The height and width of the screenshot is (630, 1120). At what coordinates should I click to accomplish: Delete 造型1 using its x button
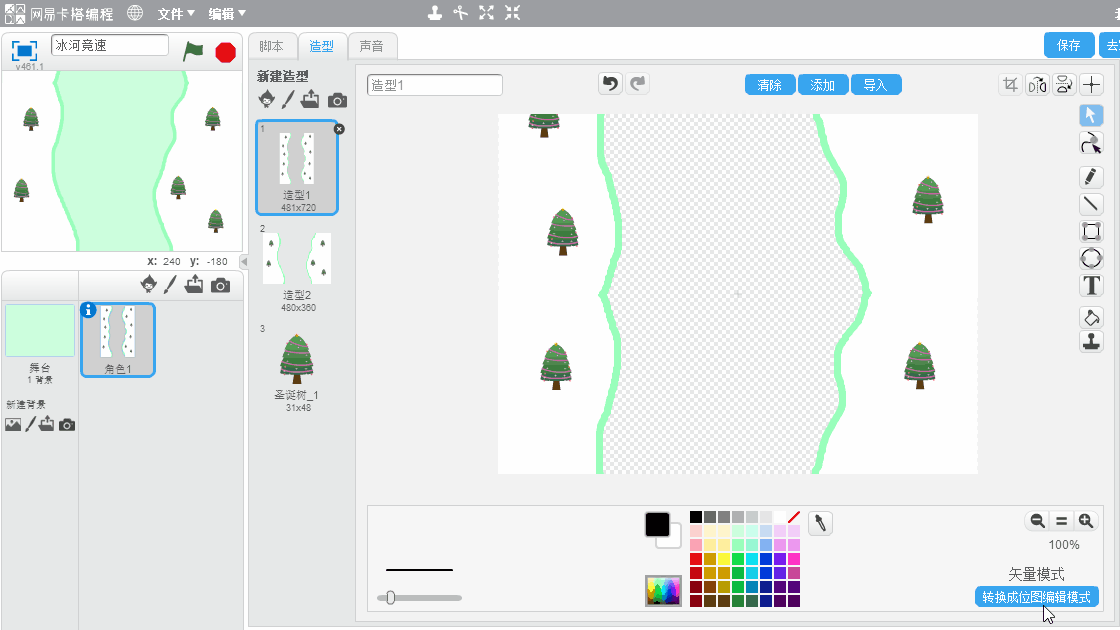click(339, 129)
